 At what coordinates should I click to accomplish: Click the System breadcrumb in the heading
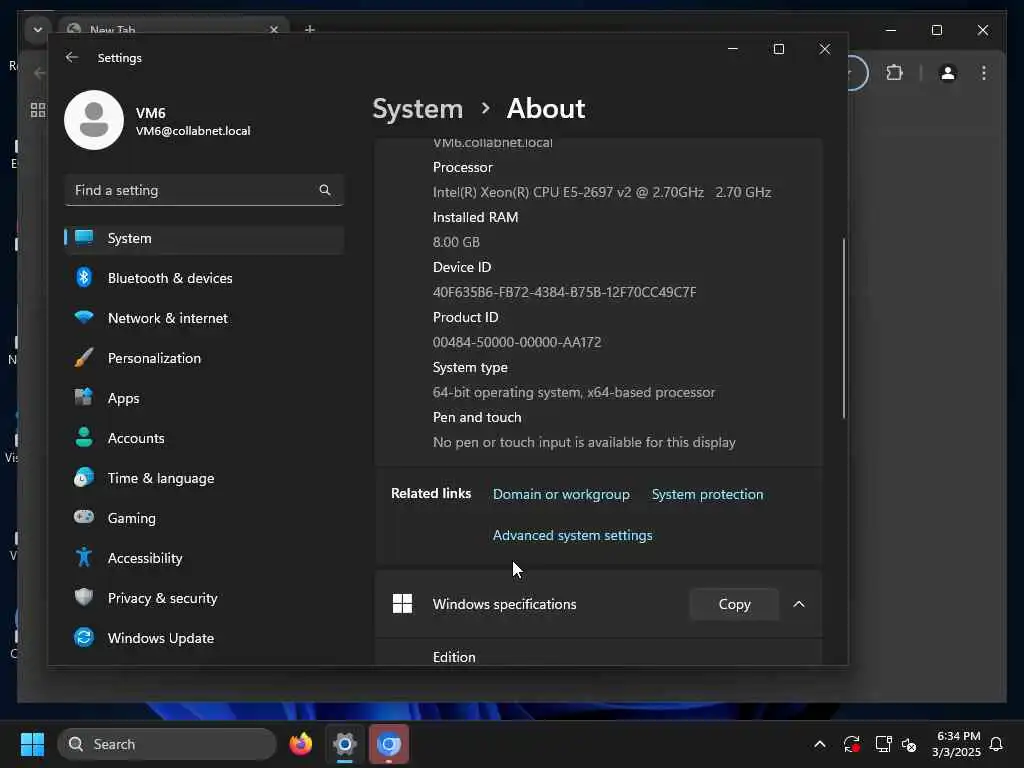click(417, 109)
